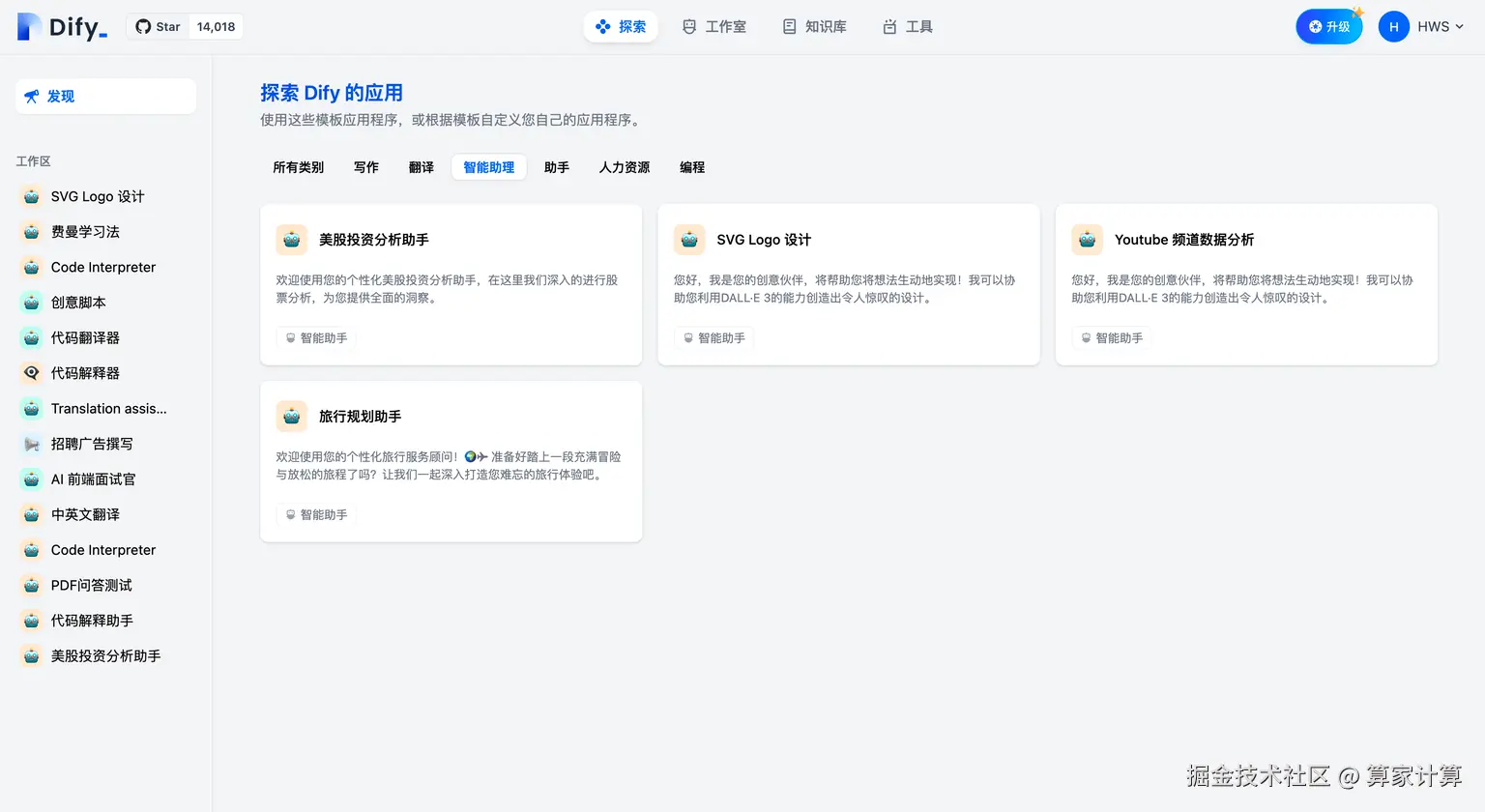Click the 旅行规划助手 card icon
1485x812 pixels.
pos(292,417)
